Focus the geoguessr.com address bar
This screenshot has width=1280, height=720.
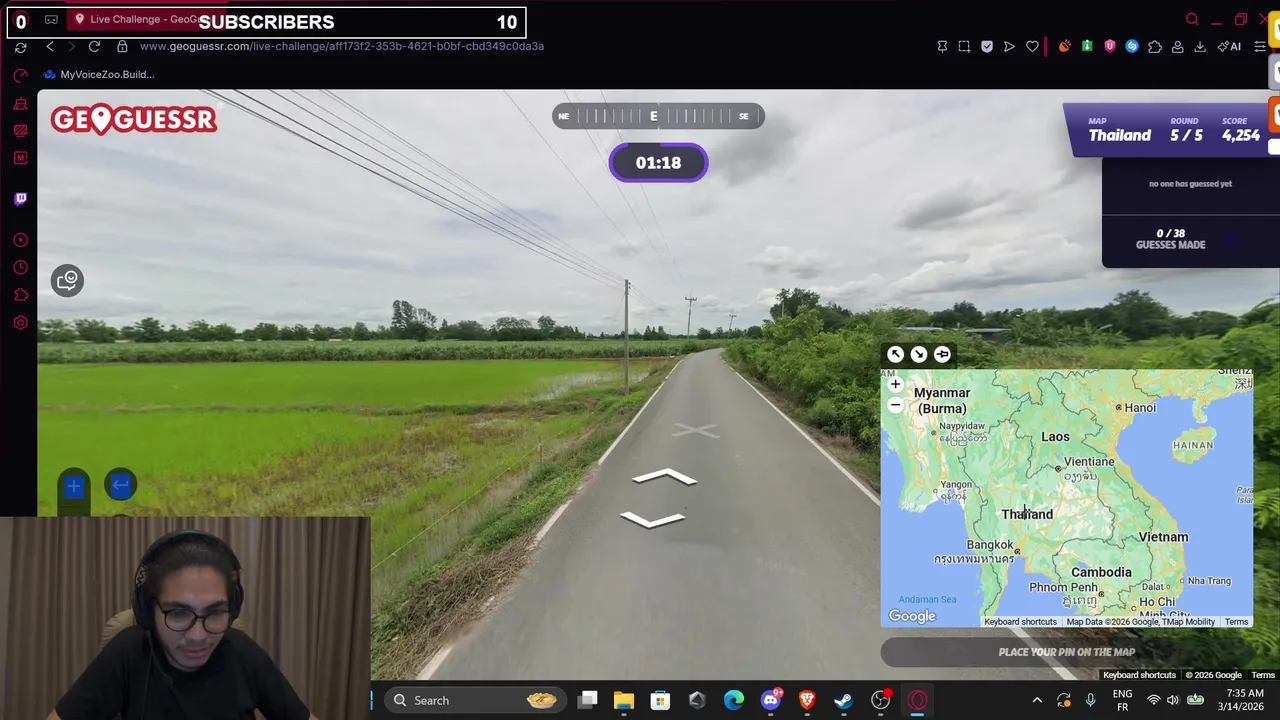coord(342,46)
